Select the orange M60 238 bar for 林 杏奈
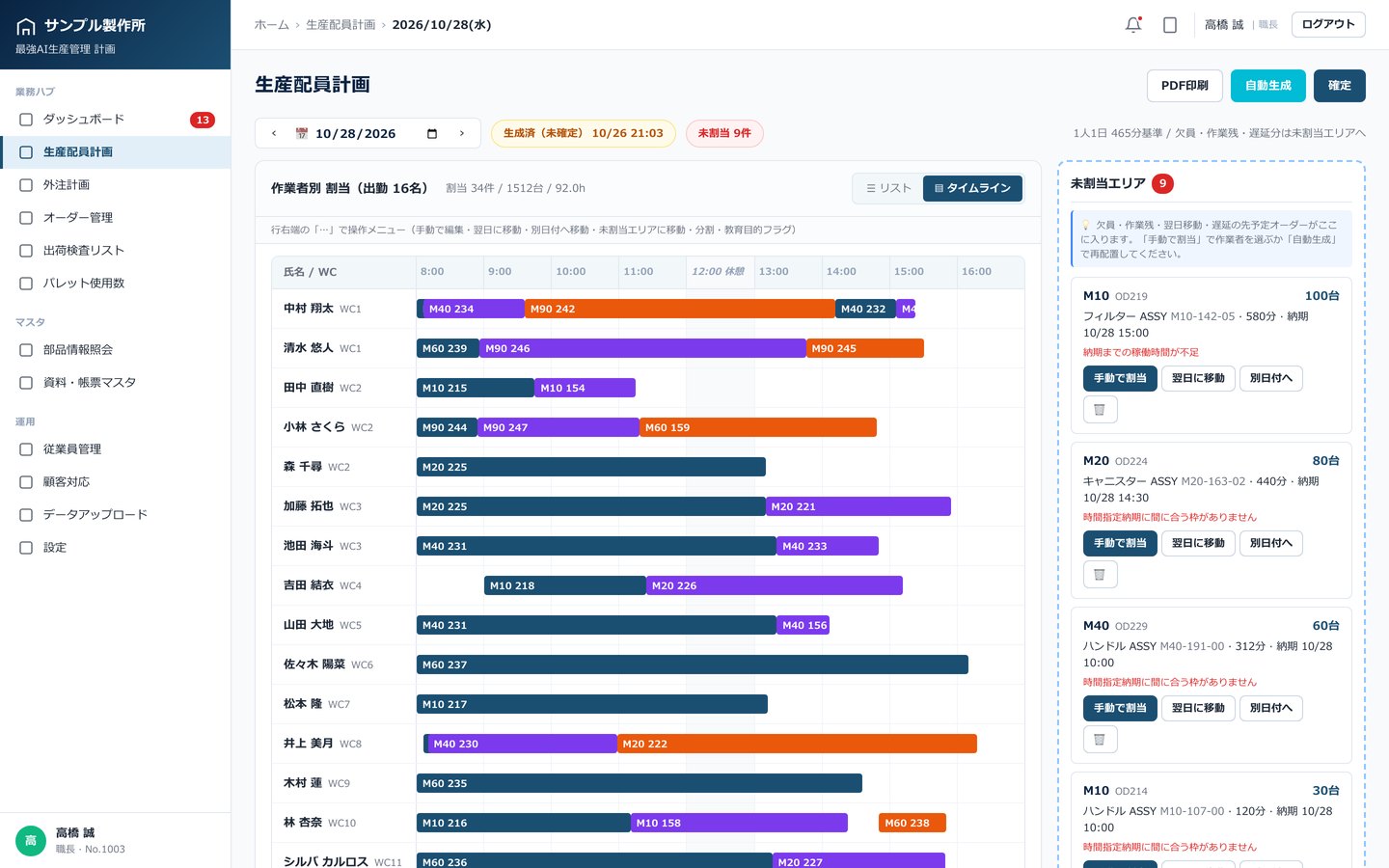 (x=912, y=823)
